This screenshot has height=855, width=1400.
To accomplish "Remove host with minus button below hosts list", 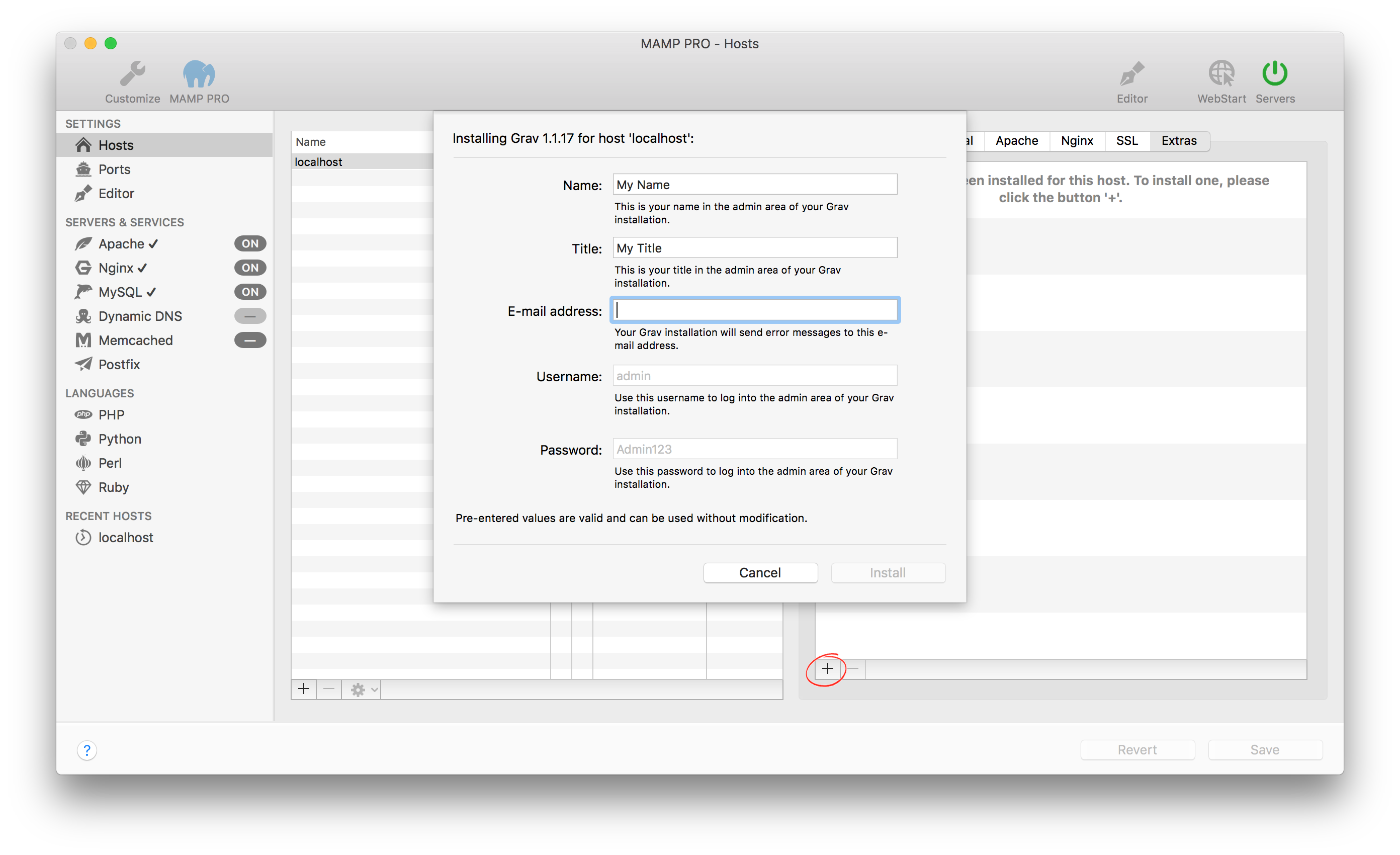I will (329, 689).
